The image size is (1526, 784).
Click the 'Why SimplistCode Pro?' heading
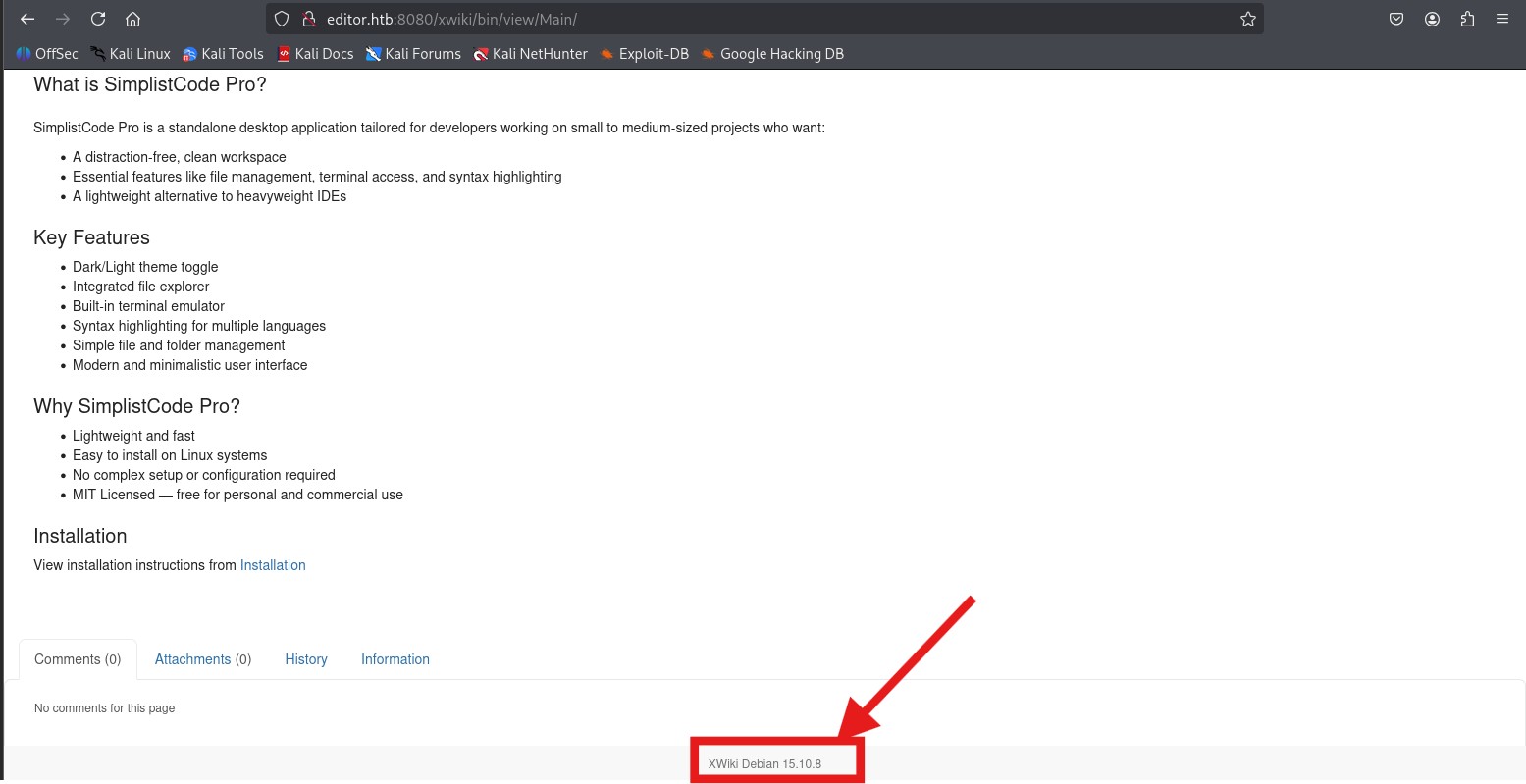tap(136, 406)
